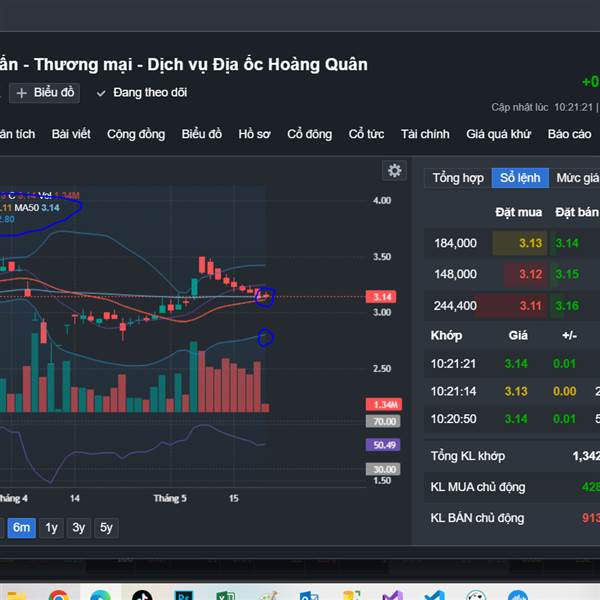Set chart range to 5y
The width and height of the screenshot is (600, 600).
(106, 528)
